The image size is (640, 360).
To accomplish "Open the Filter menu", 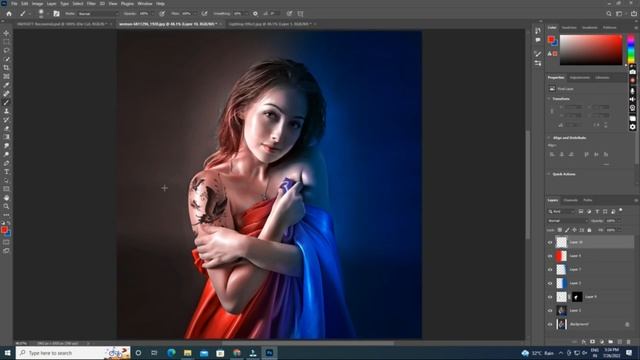I will pyautogui.click(x=91, y=4).
